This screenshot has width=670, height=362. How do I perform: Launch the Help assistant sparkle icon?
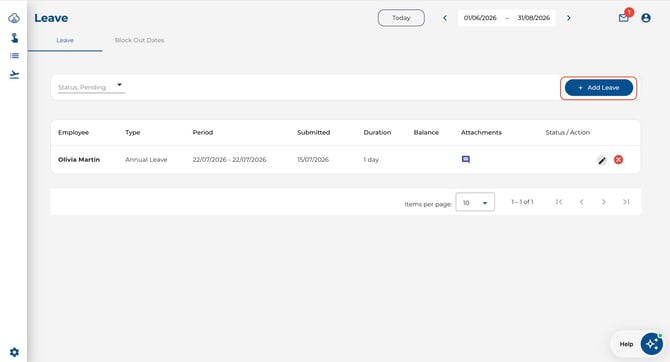(652, 344)
